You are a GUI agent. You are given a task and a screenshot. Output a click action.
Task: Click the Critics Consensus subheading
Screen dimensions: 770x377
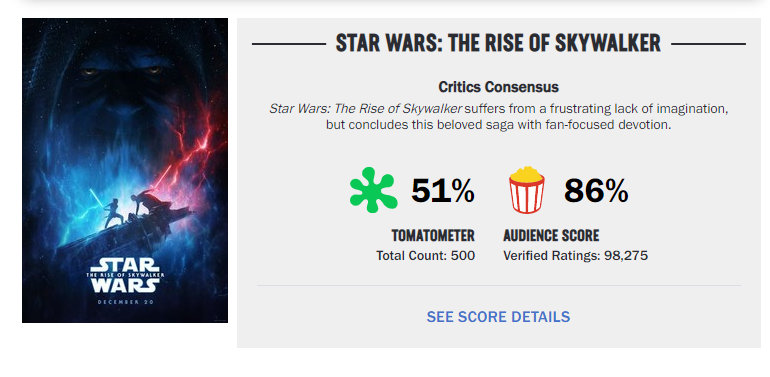[498, 87]
